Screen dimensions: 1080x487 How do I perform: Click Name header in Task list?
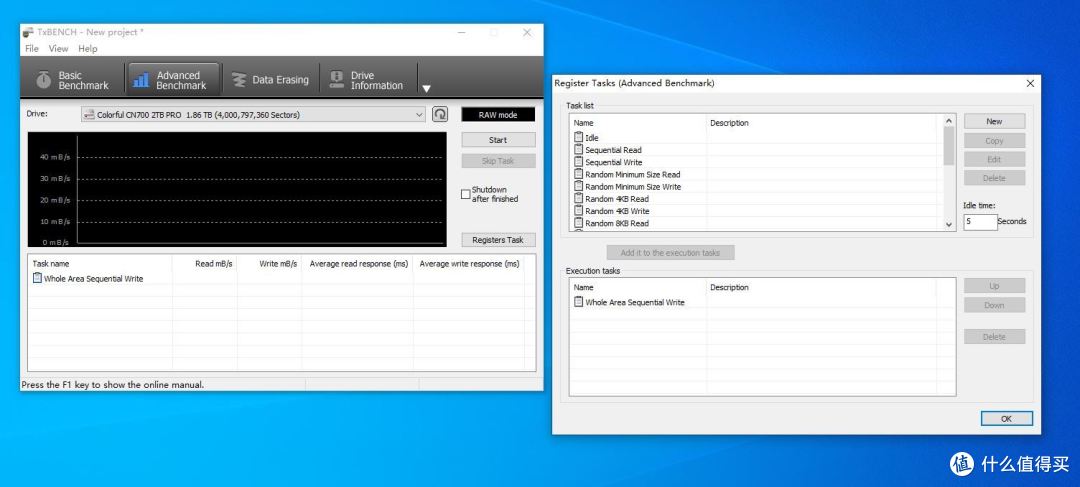(638, 123)
